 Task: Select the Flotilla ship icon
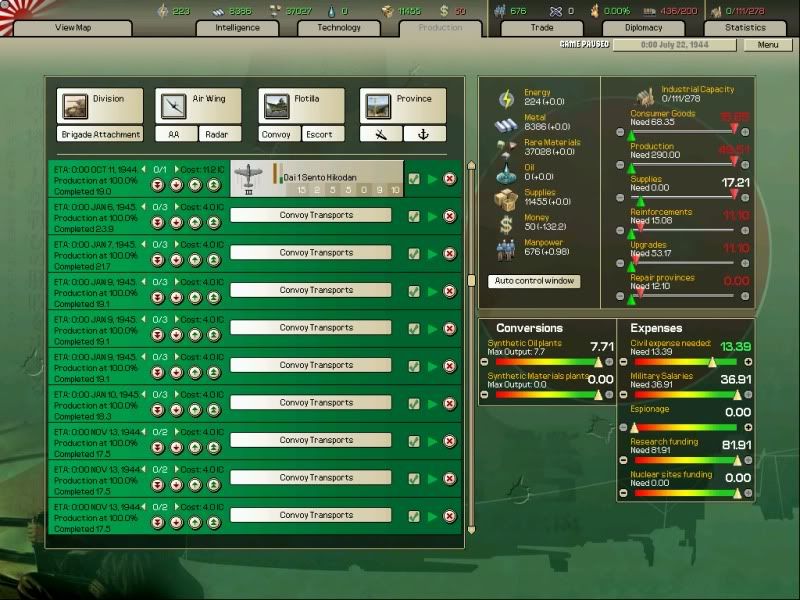[277, 106]
